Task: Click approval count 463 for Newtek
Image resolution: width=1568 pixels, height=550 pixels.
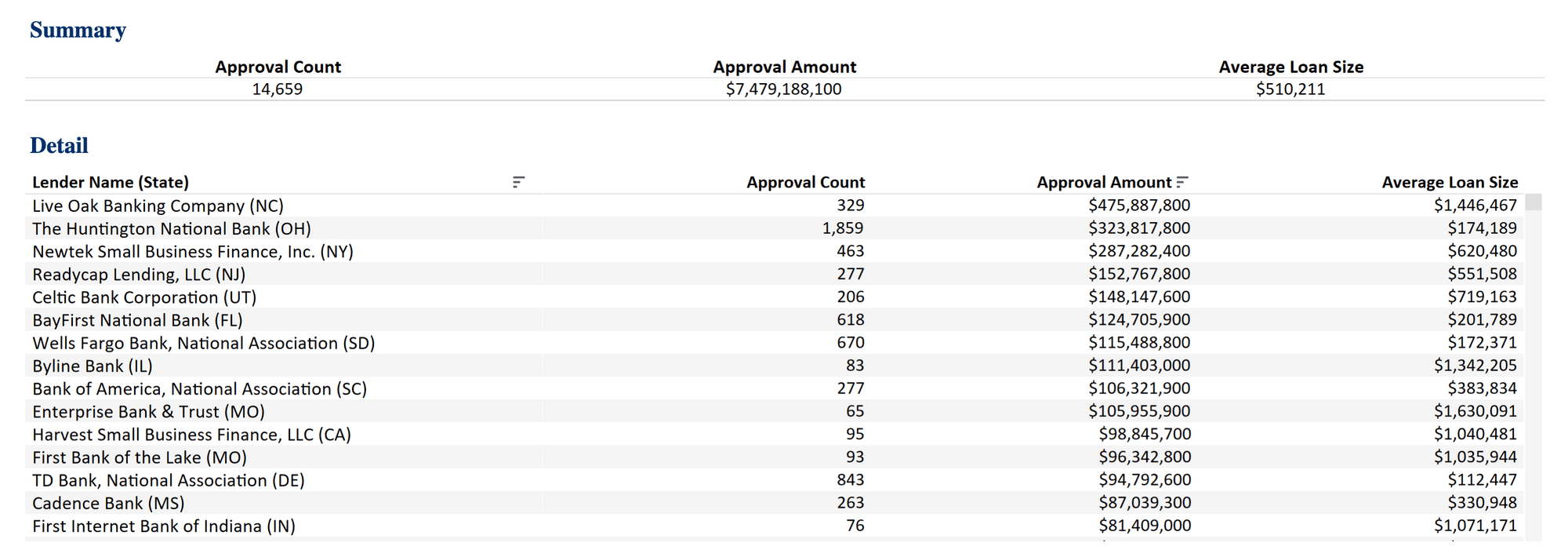Action: tap(851, 251)
